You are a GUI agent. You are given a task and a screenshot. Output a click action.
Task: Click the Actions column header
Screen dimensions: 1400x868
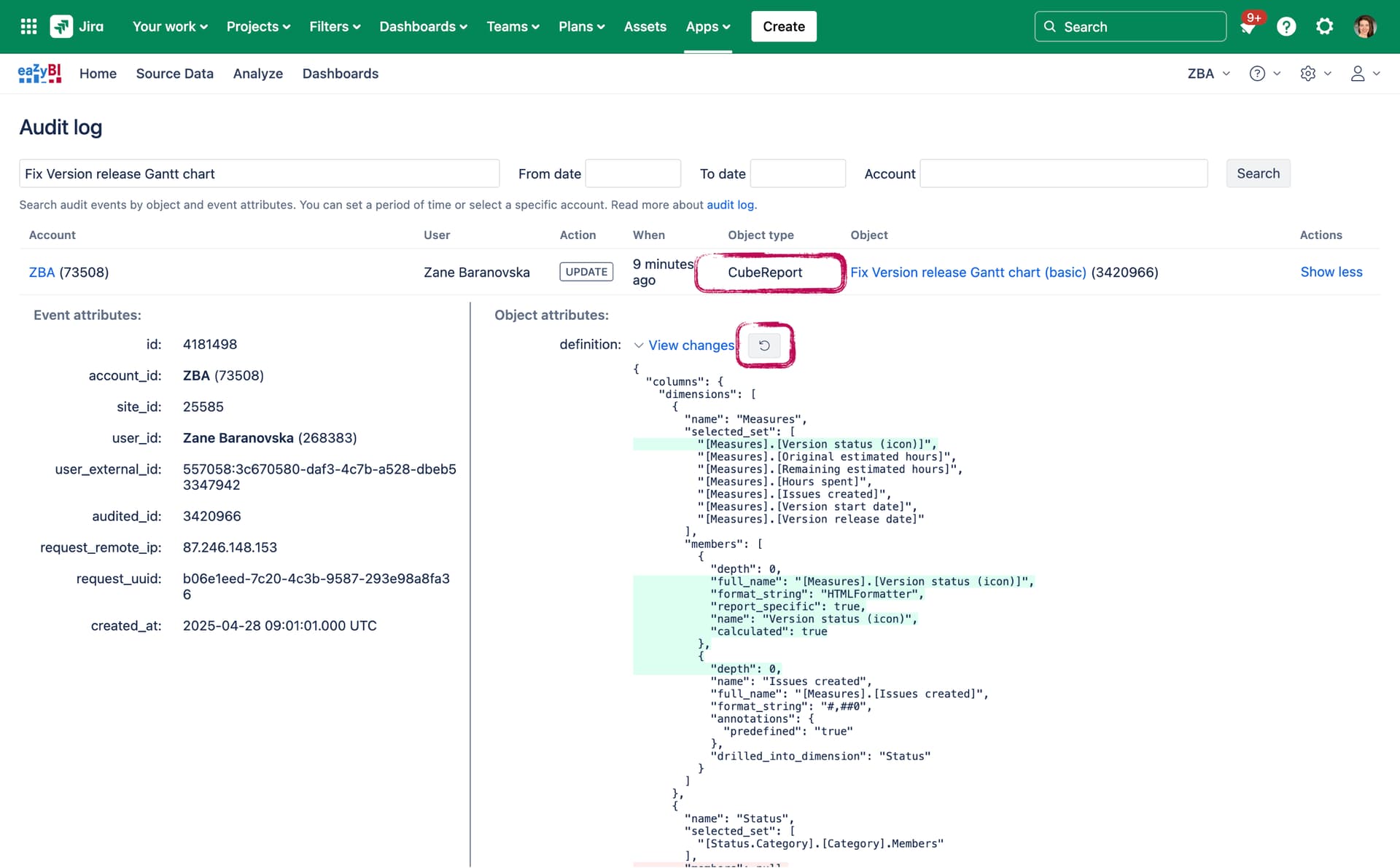(1321, 235)
